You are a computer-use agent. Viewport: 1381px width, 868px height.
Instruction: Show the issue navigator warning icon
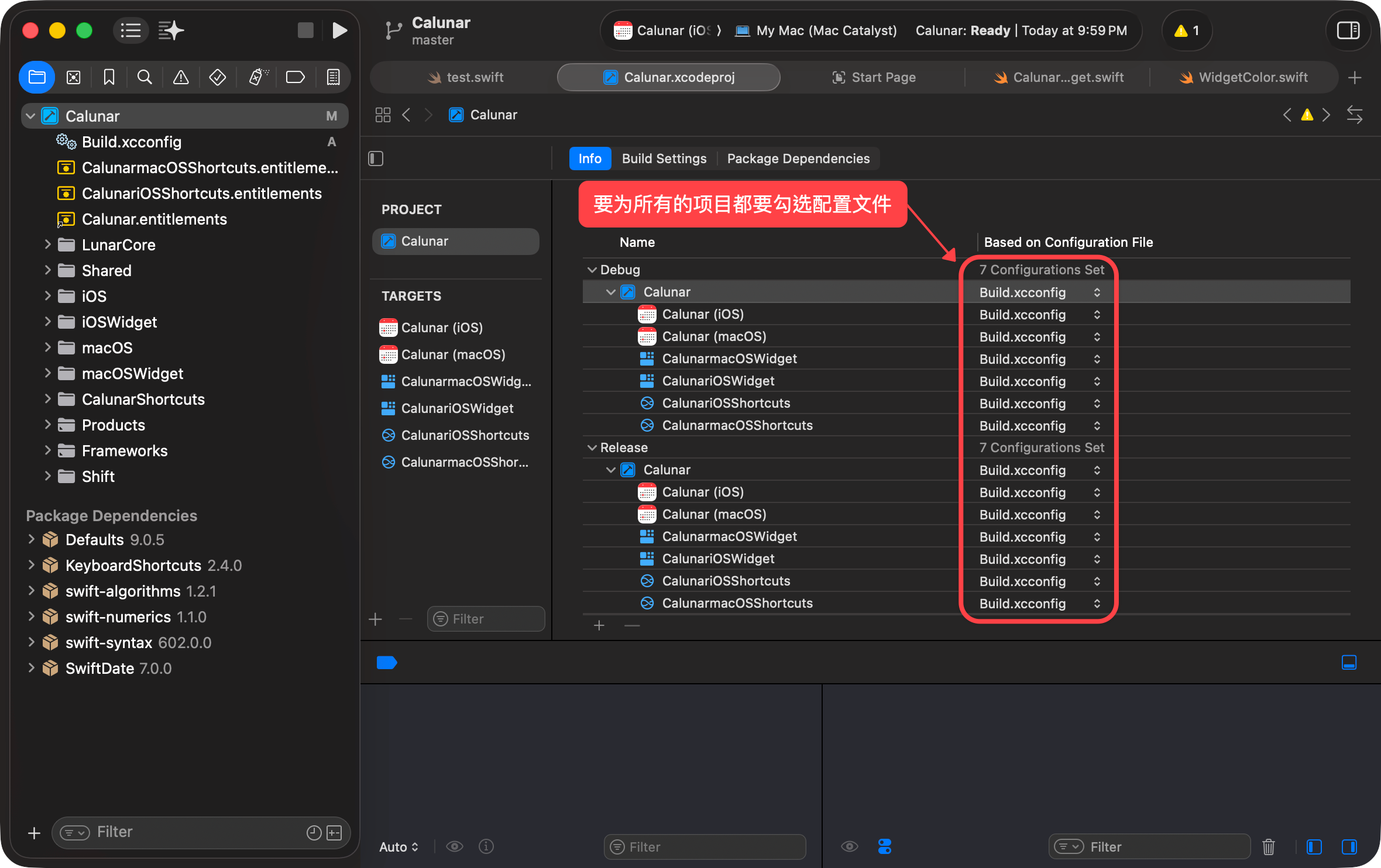click(181, 77)
